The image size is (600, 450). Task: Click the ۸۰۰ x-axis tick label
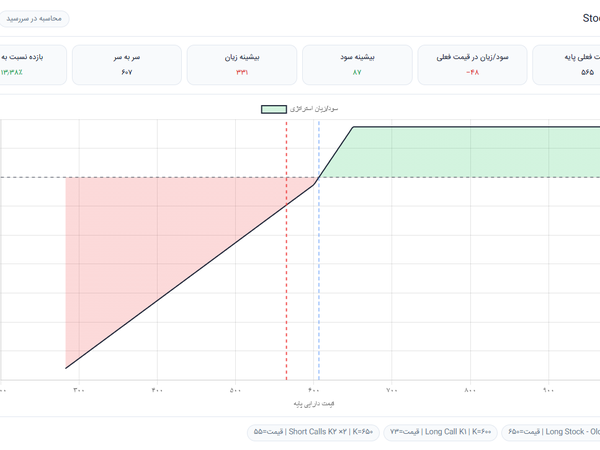pos(470,390)
